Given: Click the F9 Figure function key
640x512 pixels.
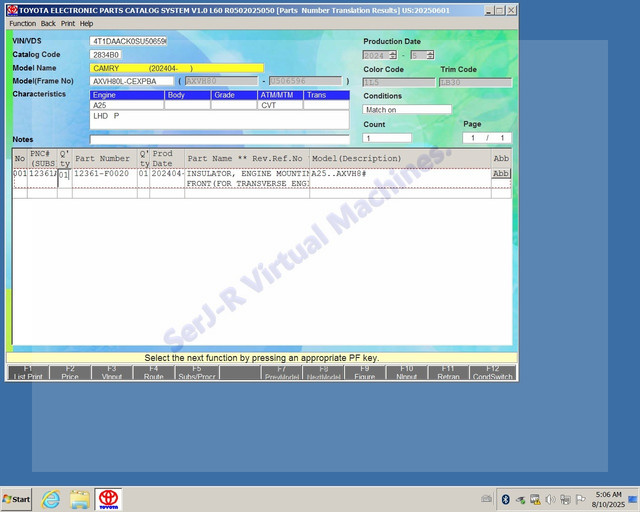Looking at the screenshot, I should coord(364,372).
